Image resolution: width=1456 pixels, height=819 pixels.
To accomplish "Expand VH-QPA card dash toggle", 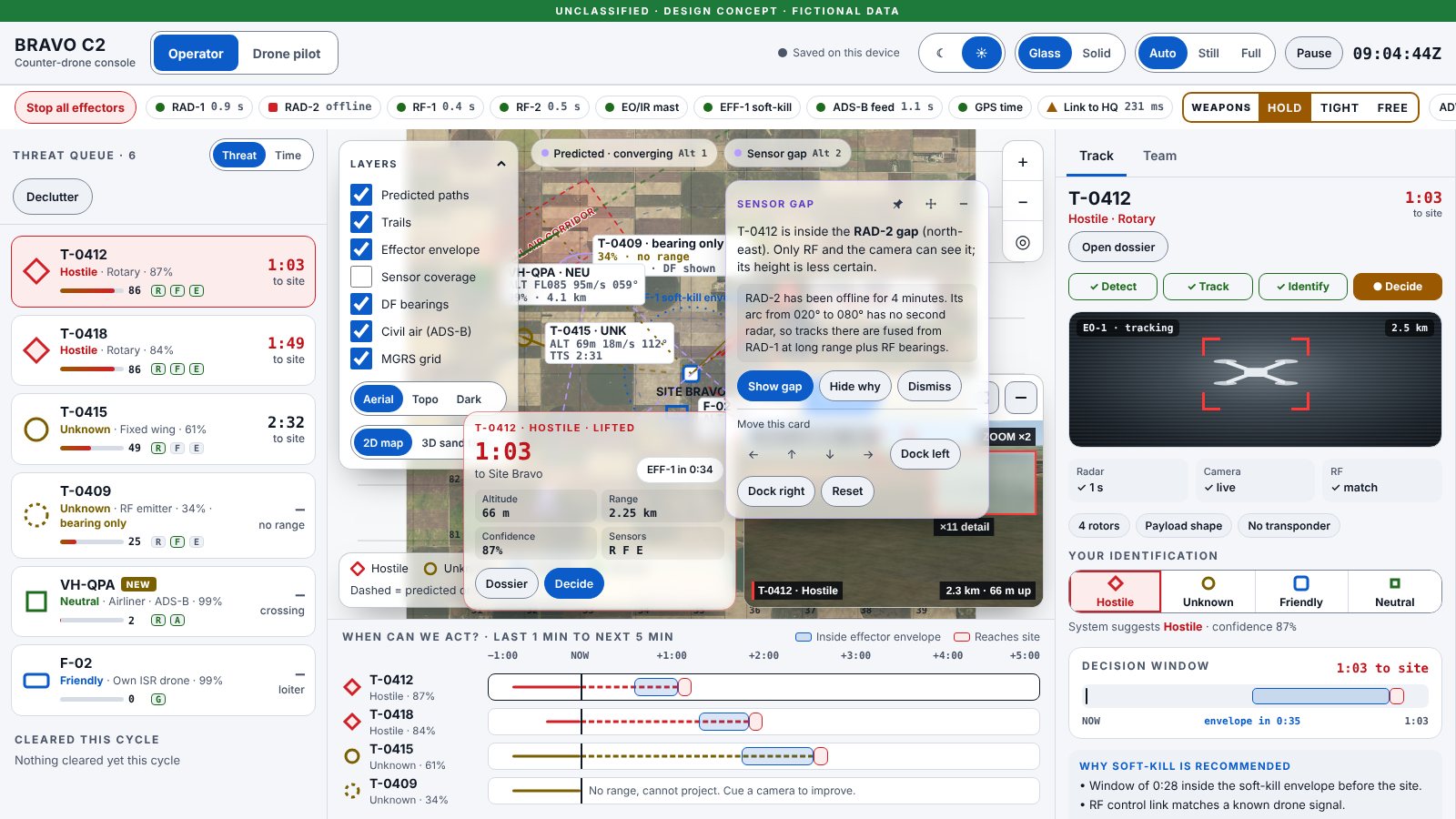I will click(300, 595).
